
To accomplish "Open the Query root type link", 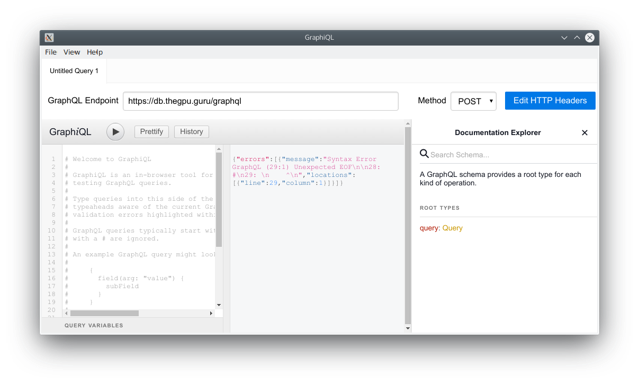I will (452, 228).
